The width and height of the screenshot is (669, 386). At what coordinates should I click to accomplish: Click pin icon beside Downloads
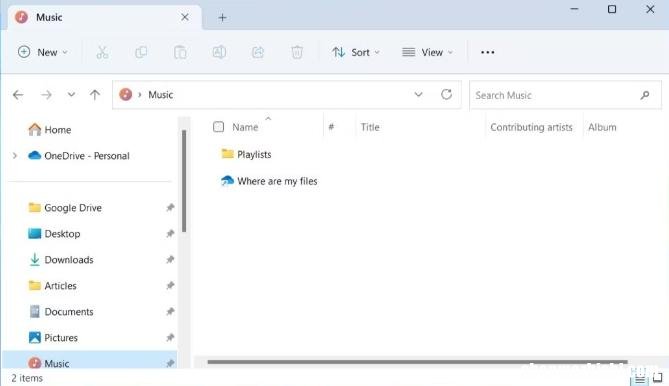point(170,260)
